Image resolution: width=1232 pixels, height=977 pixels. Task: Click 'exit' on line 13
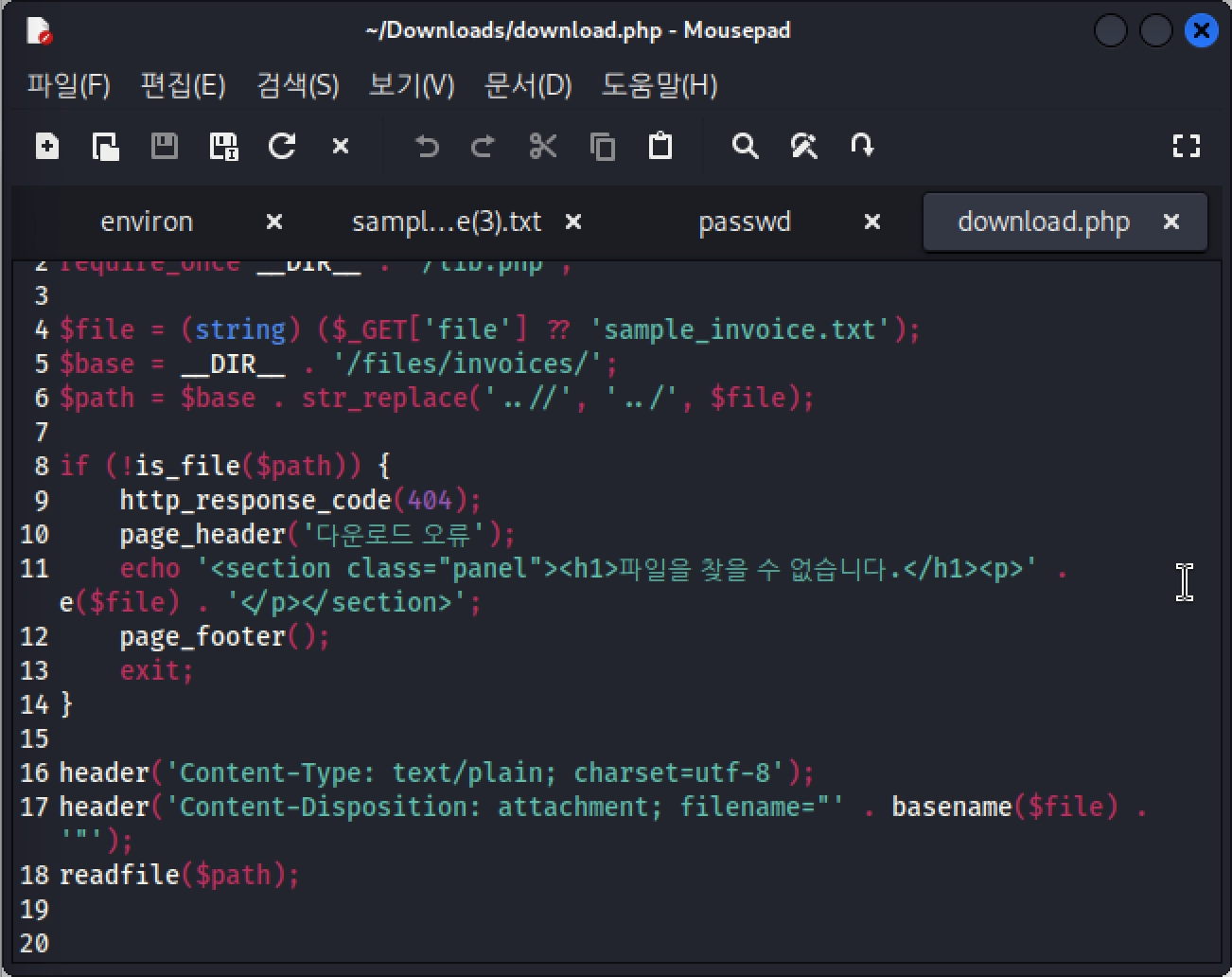pyautogui.click(x=150, y=670)
